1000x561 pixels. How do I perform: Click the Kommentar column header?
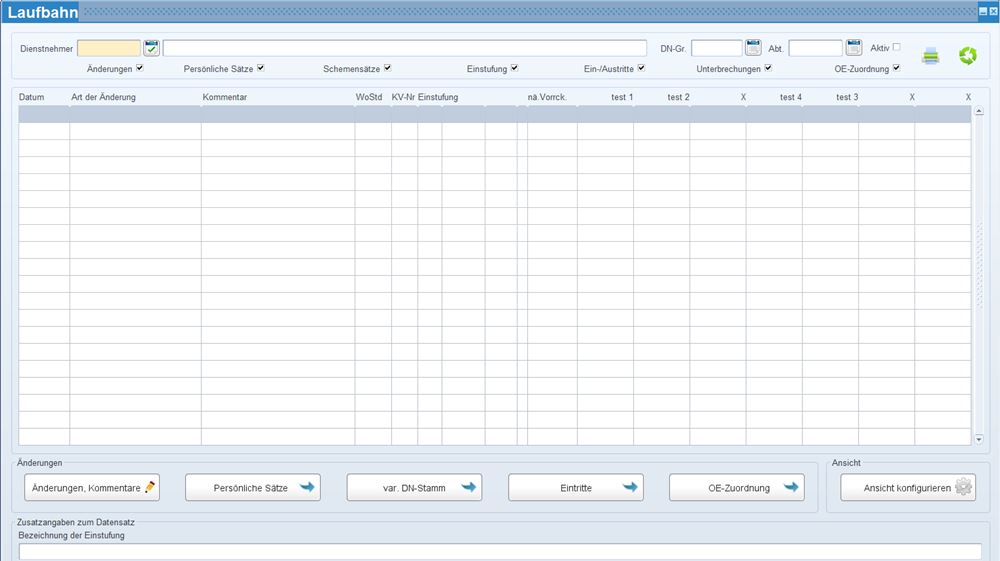(225, 97)
